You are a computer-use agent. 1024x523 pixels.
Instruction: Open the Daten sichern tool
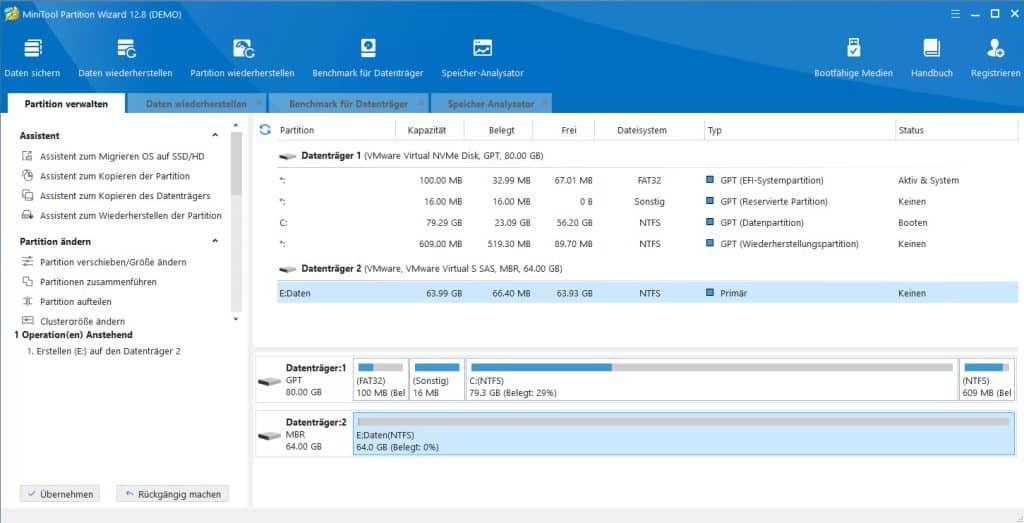click(x=32, y=58)
